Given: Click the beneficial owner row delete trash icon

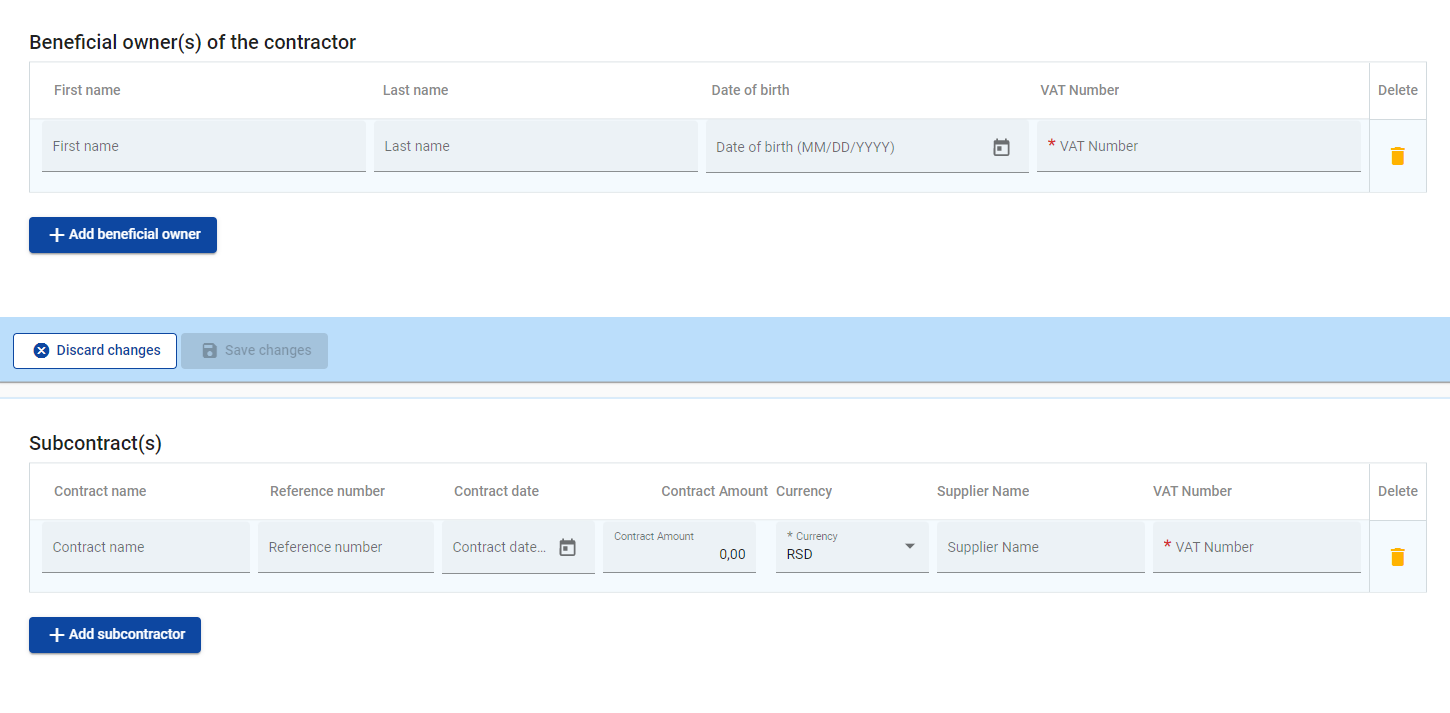Looking at the screenshot, I should (1397, 156).
